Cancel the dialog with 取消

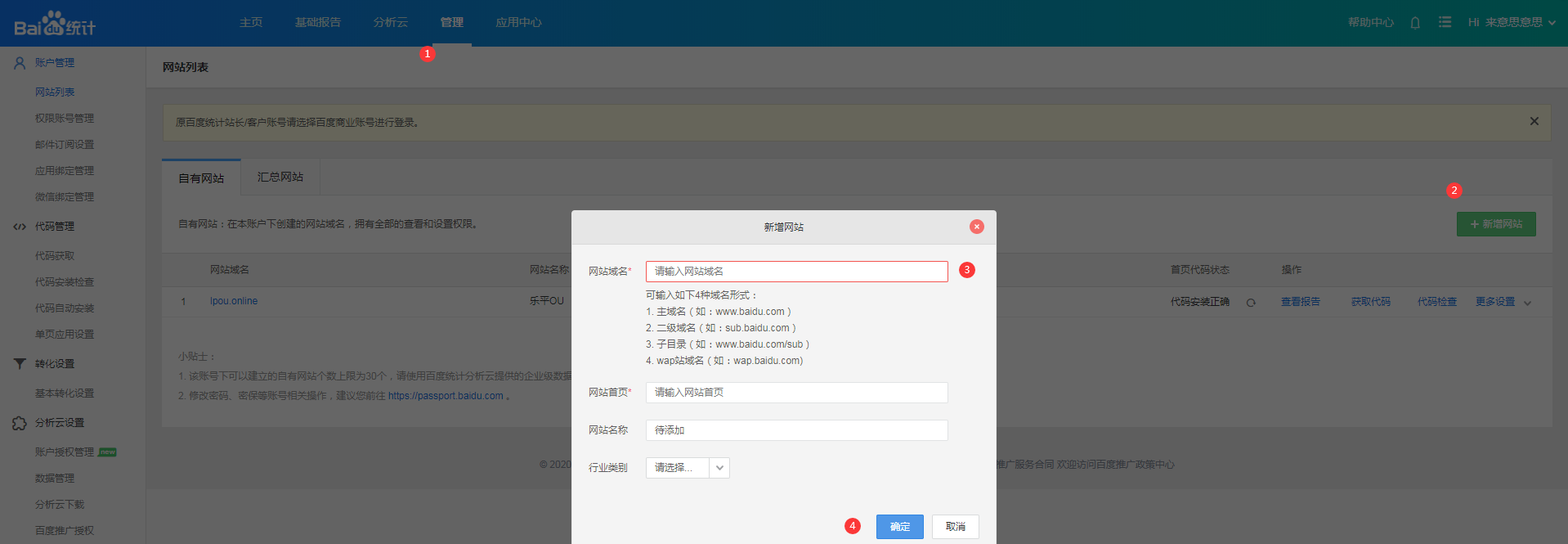click(x=956, y=527)
